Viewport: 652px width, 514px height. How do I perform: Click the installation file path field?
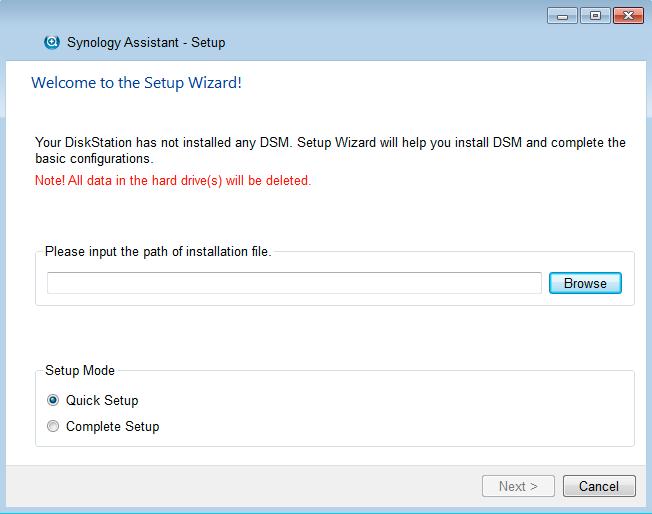294,283
